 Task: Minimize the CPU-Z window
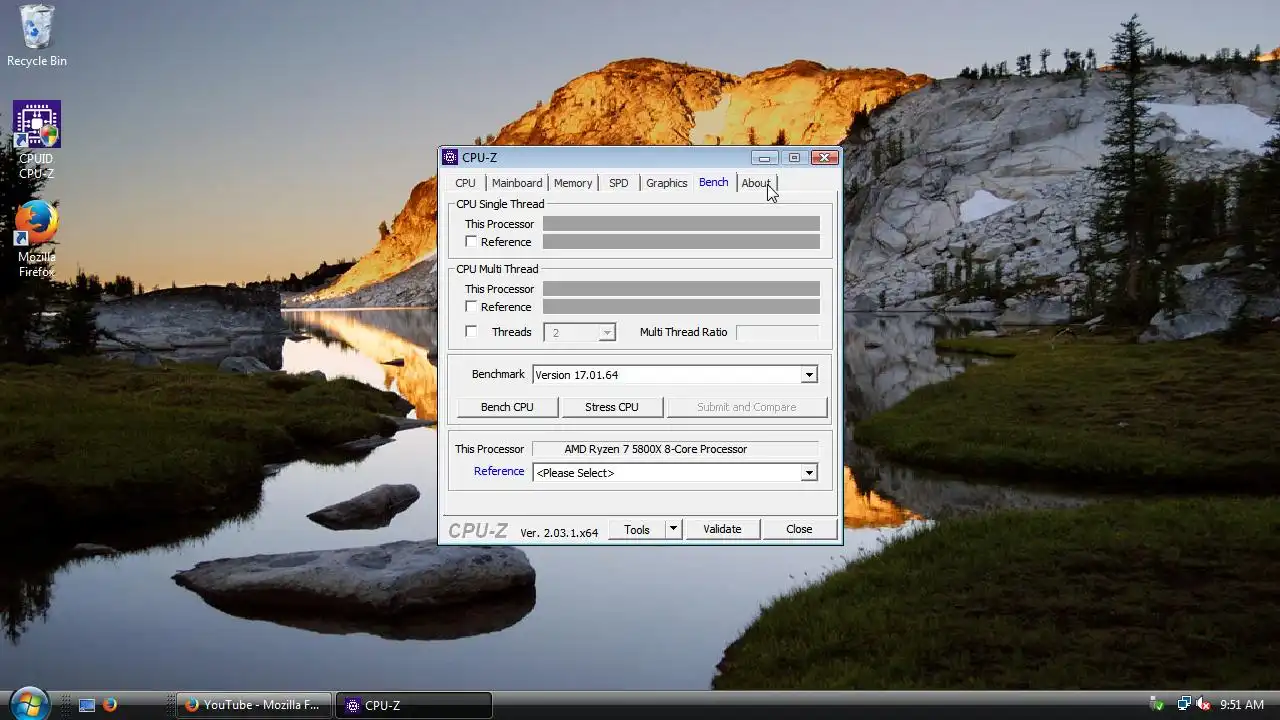tap(764, 157)
